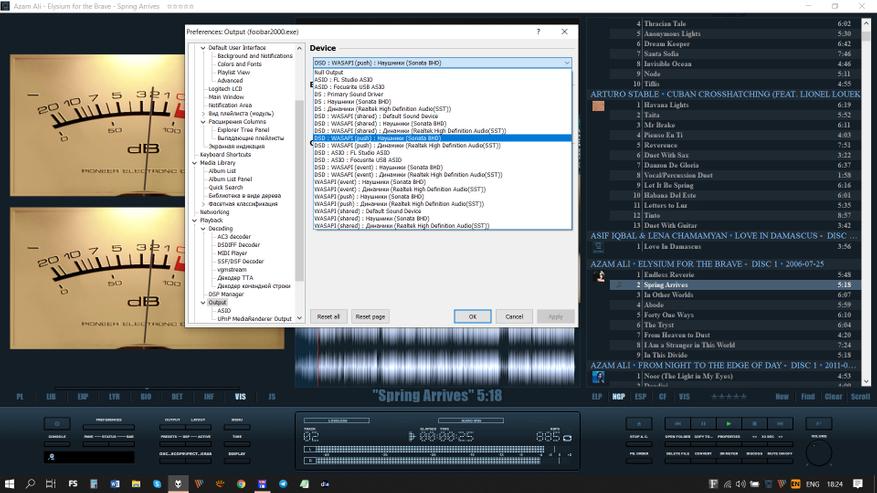Click PREFERENCES button on control panel

point(109,427)
